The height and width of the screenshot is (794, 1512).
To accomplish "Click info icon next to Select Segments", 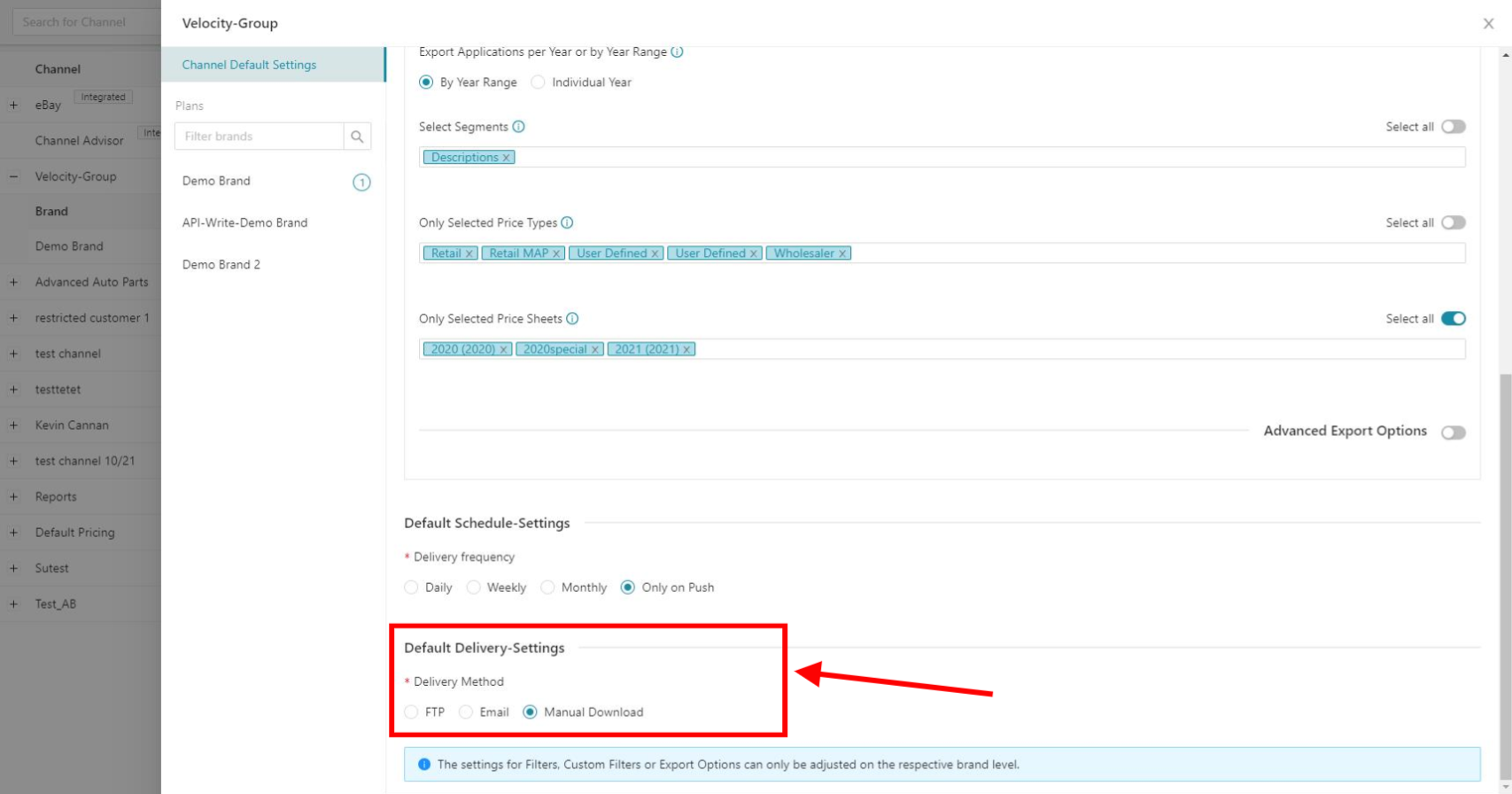I will tap(519, 127).
